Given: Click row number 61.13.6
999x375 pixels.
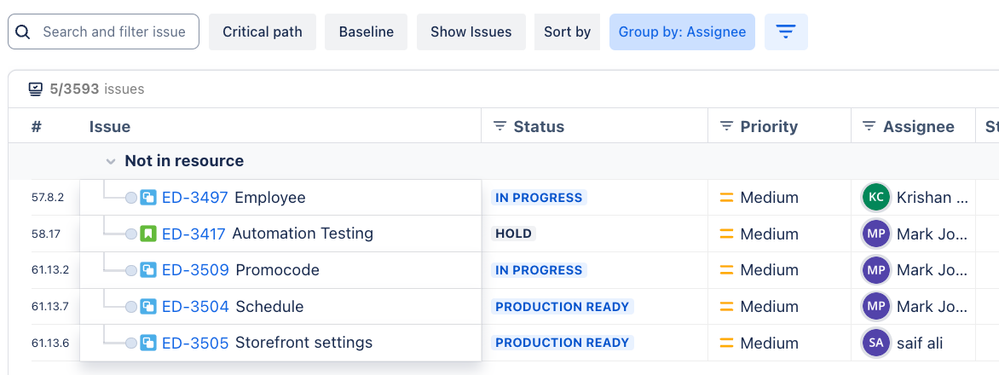Looking at the screenshot, I should (x=50, y=343).
